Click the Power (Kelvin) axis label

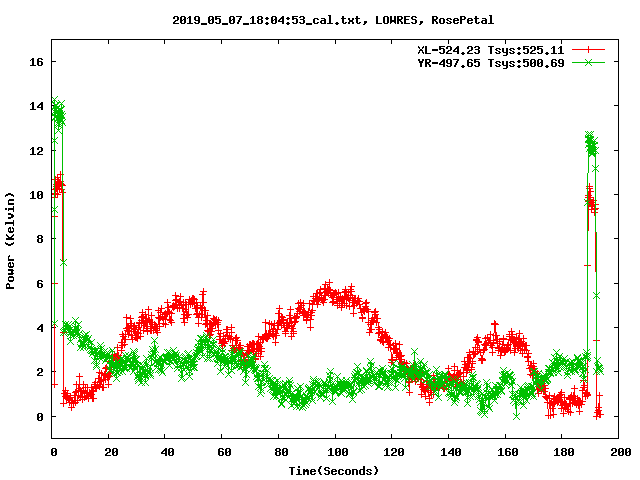point(10,241)
